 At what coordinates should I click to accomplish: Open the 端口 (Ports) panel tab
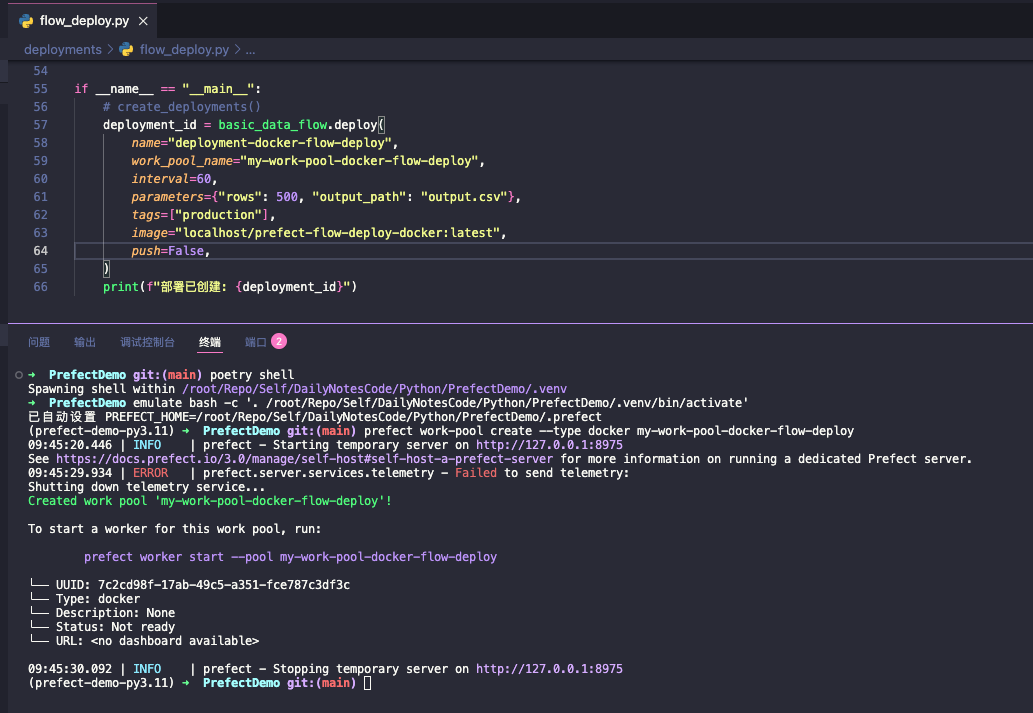[256, 342]
